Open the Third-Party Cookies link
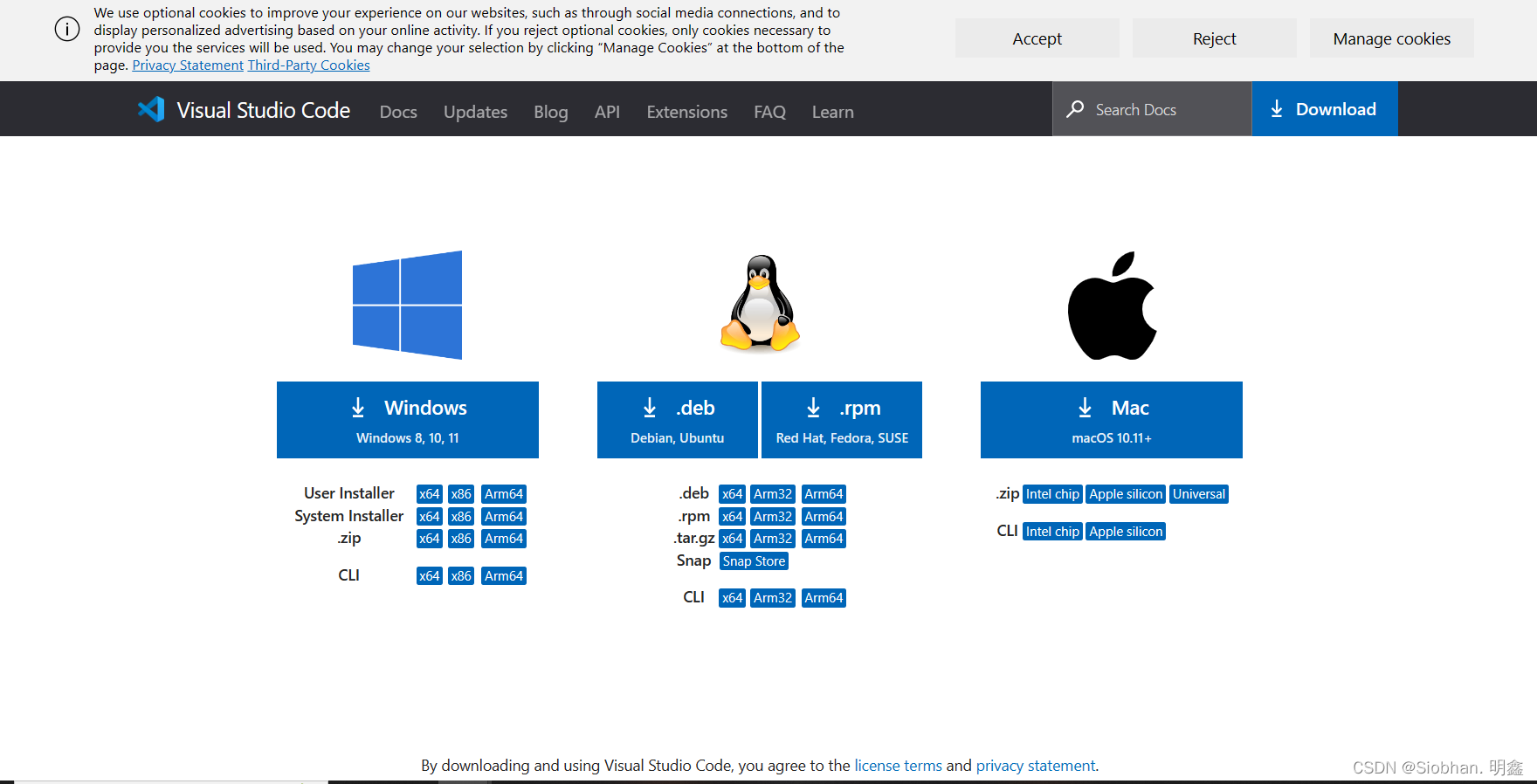 pos(309,65)
